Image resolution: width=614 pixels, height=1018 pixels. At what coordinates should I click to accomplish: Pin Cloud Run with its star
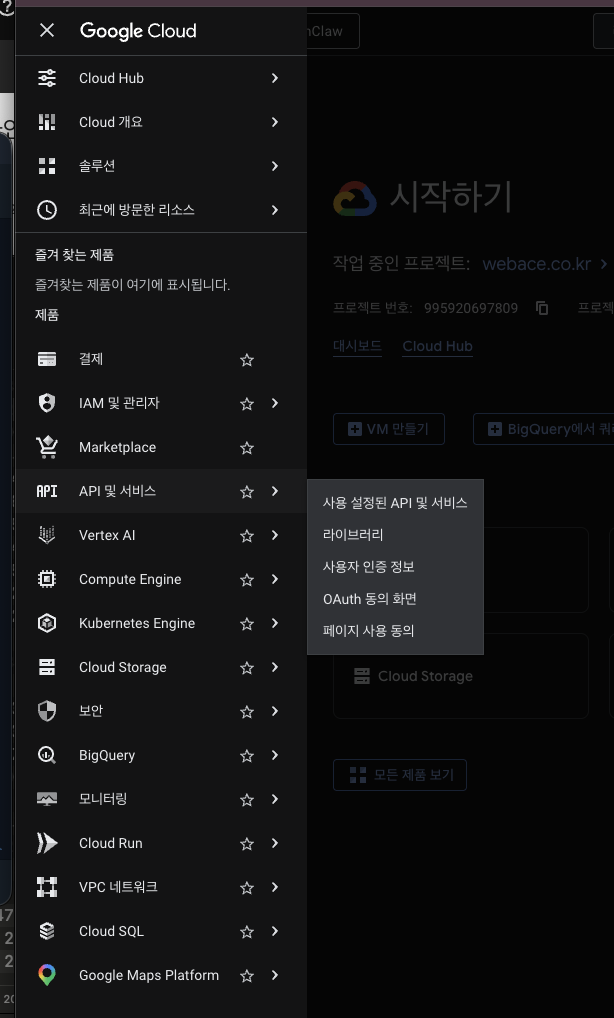[247, 844]
